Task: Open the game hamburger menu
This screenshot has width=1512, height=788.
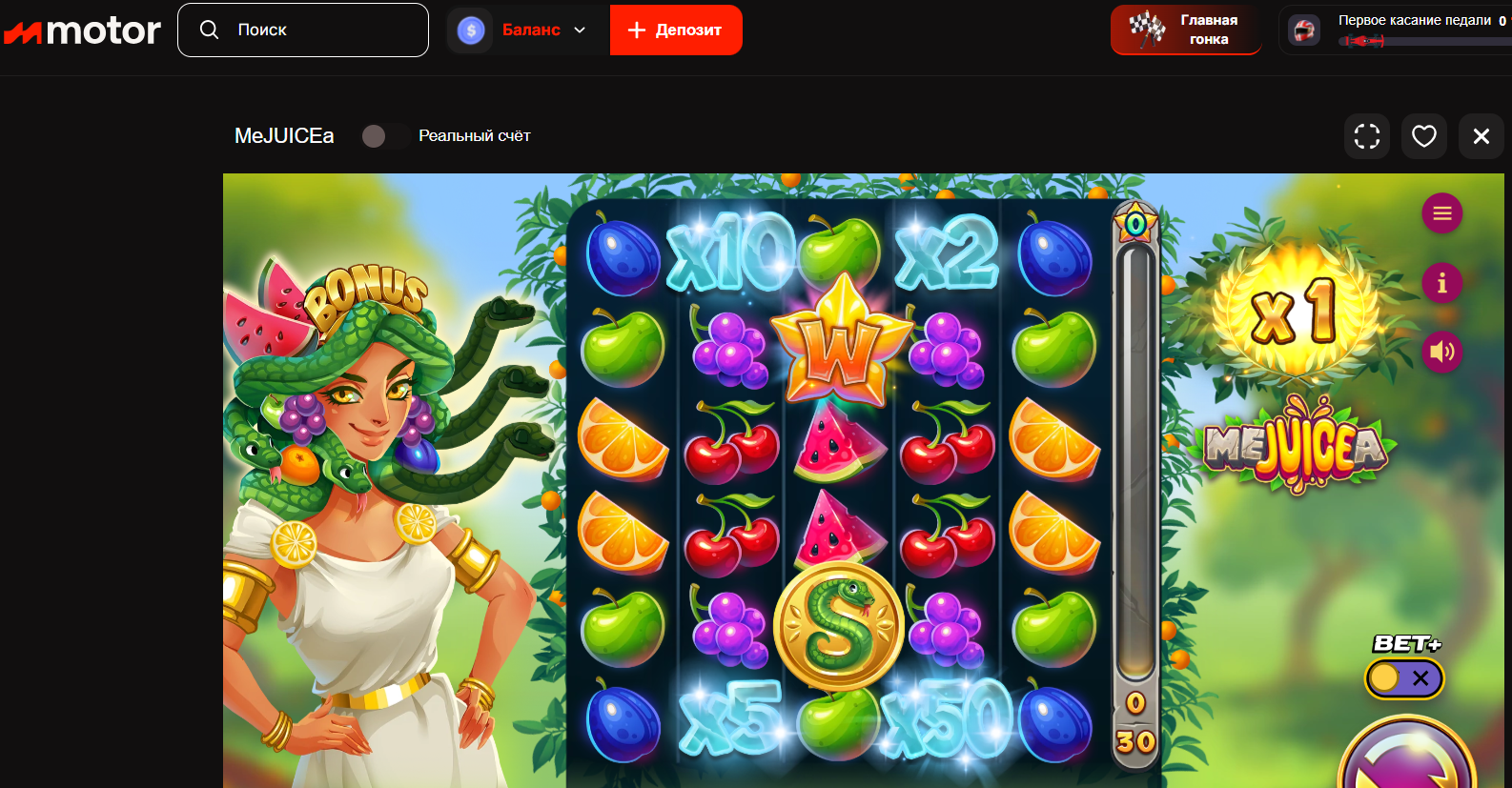Action: 1441,213
